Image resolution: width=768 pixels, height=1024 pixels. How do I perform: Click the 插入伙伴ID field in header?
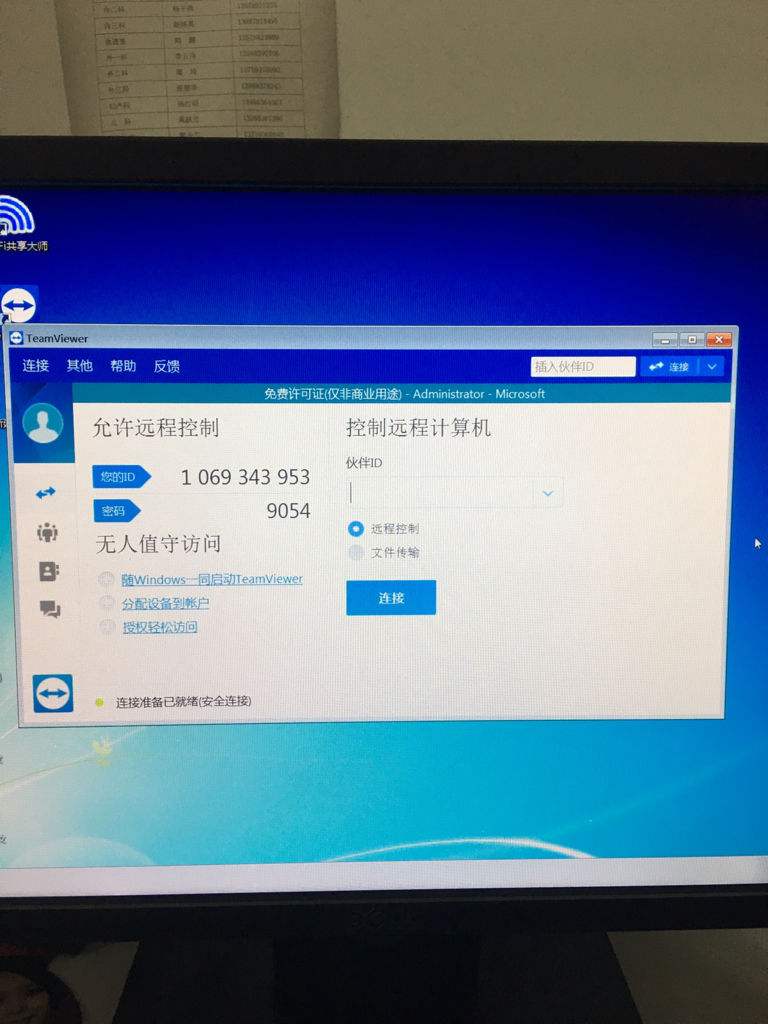pyautogui.click(x=583, y=366)
